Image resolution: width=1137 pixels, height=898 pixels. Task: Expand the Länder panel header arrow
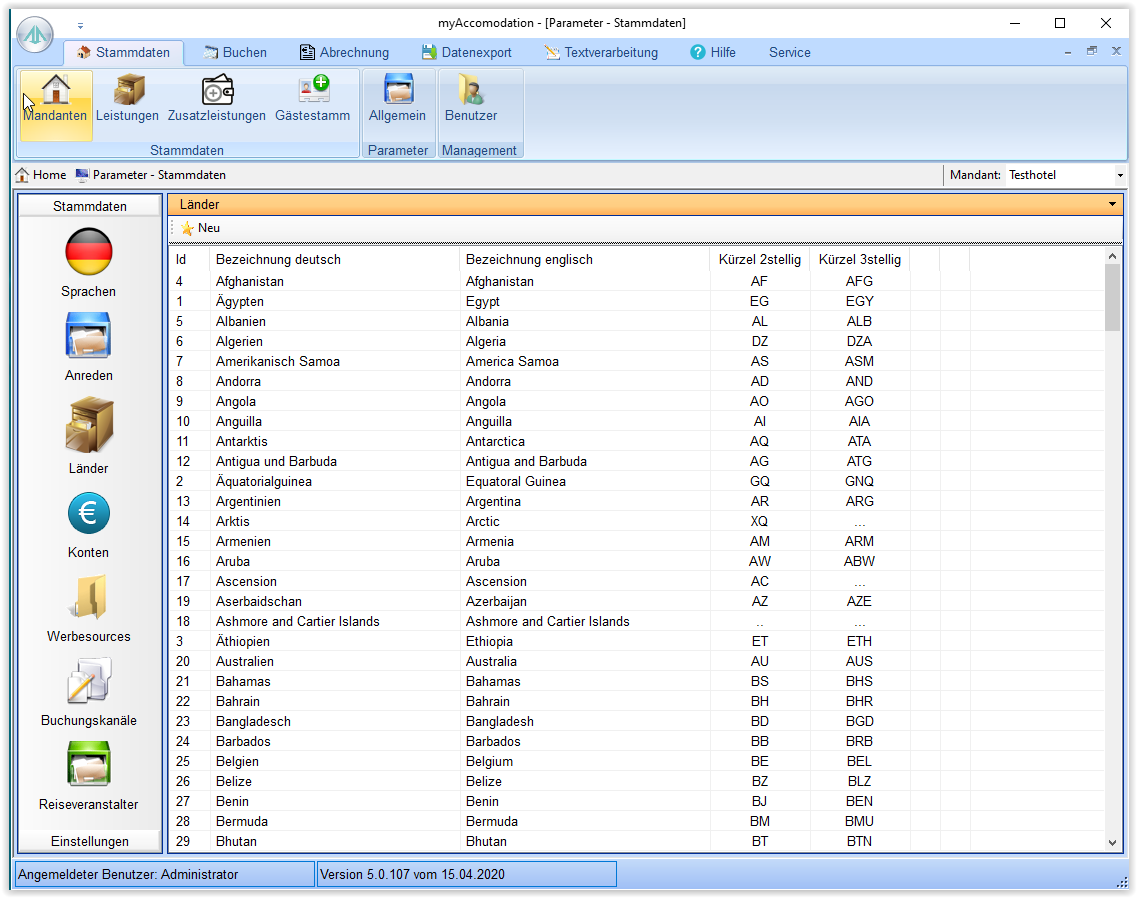click(x=1112, y=204)
